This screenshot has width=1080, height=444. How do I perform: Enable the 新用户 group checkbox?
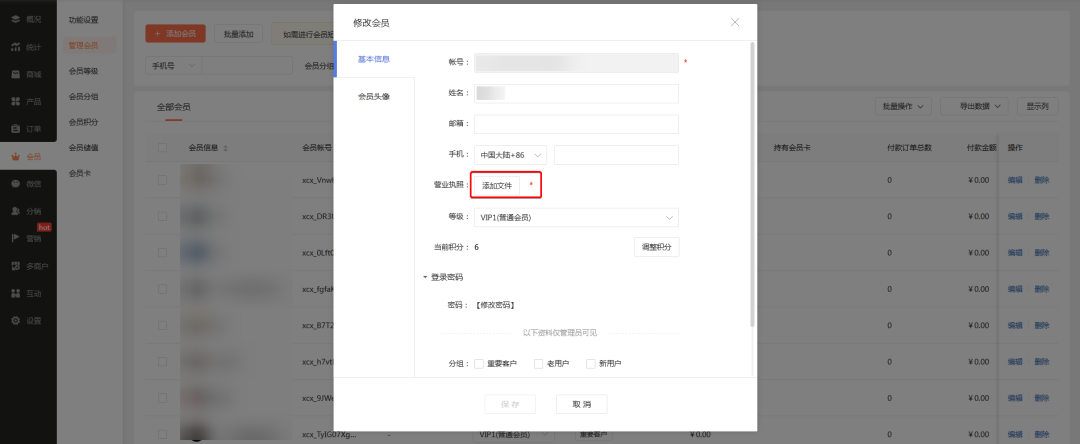click(590, 363)
